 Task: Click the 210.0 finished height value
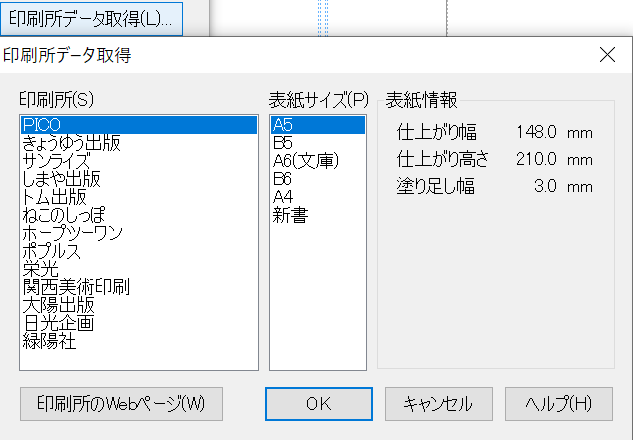(536, 159)
